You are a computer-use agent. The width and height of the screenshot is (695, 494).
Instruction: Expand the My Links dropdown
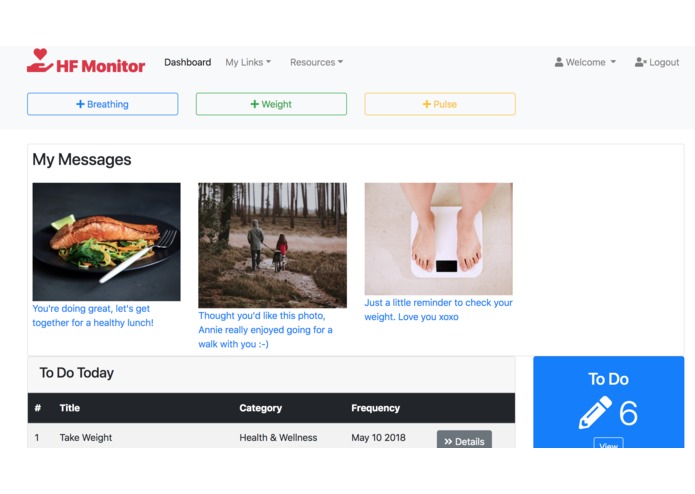(248, 62)
